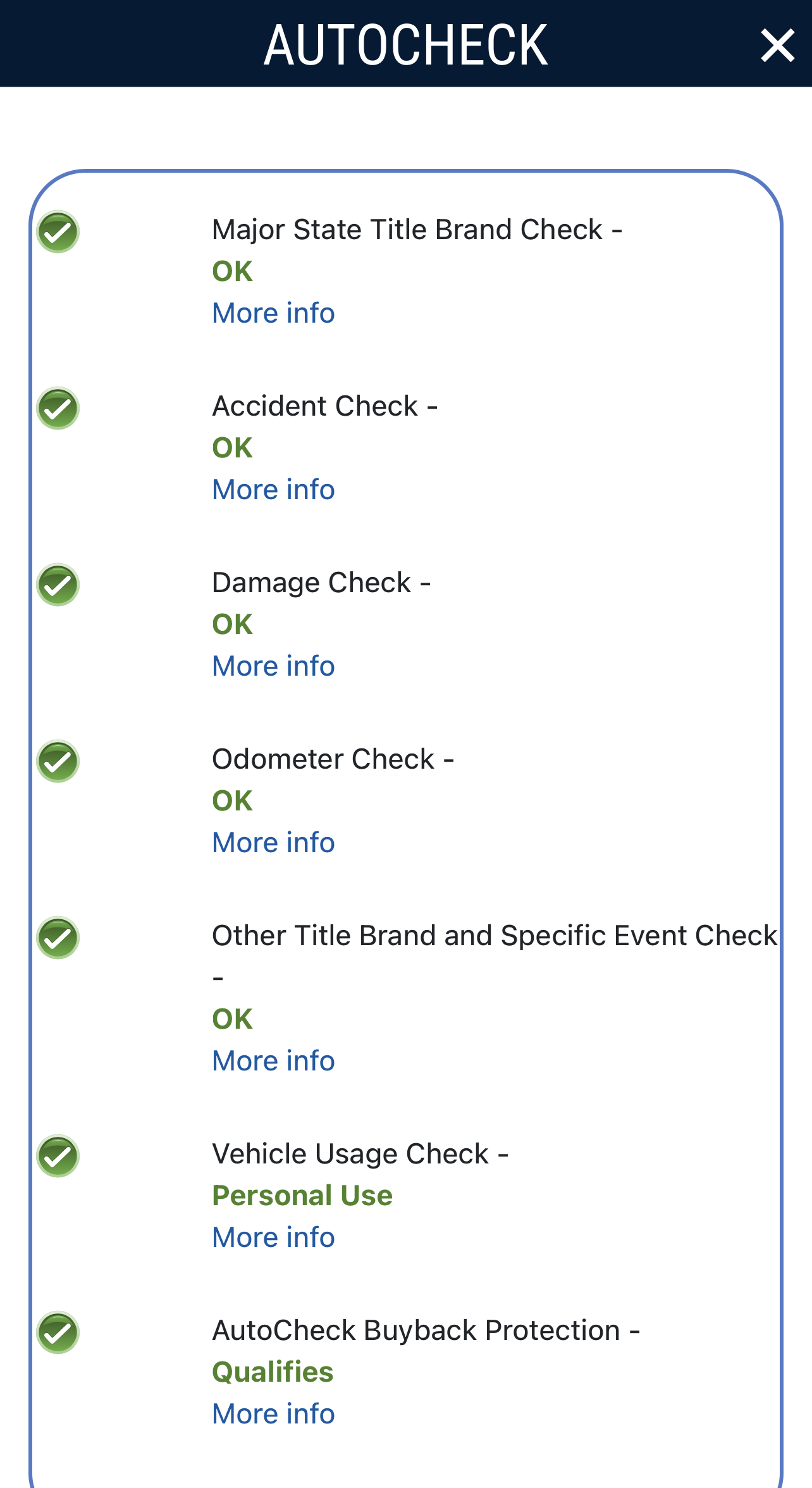Click the green checkmark beside Odometer Check
Viewport: 812px width, 1488px height.
(x=58, y=761)
